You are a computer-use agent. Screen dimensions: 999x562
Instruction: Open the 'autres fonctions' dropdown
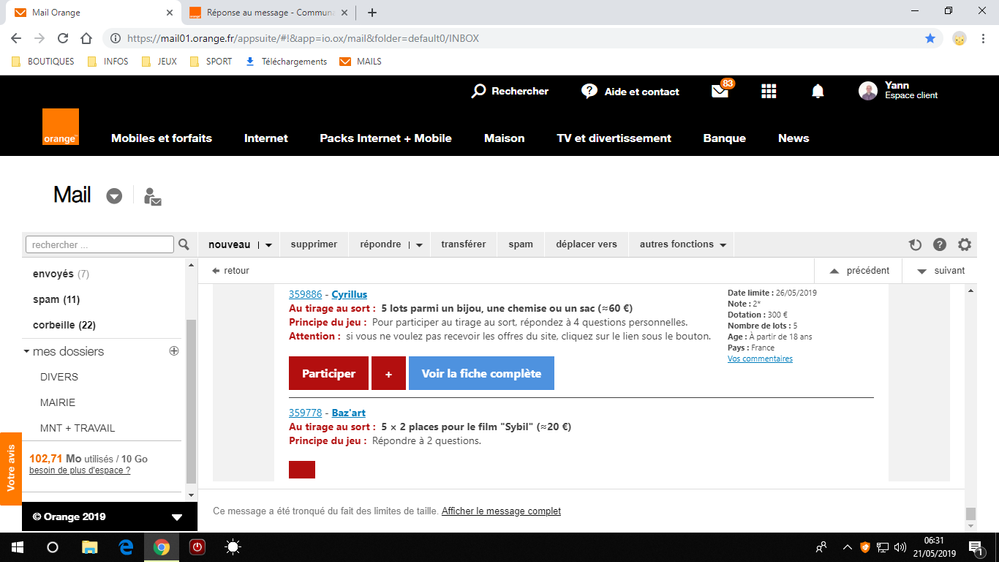point(683,244)
